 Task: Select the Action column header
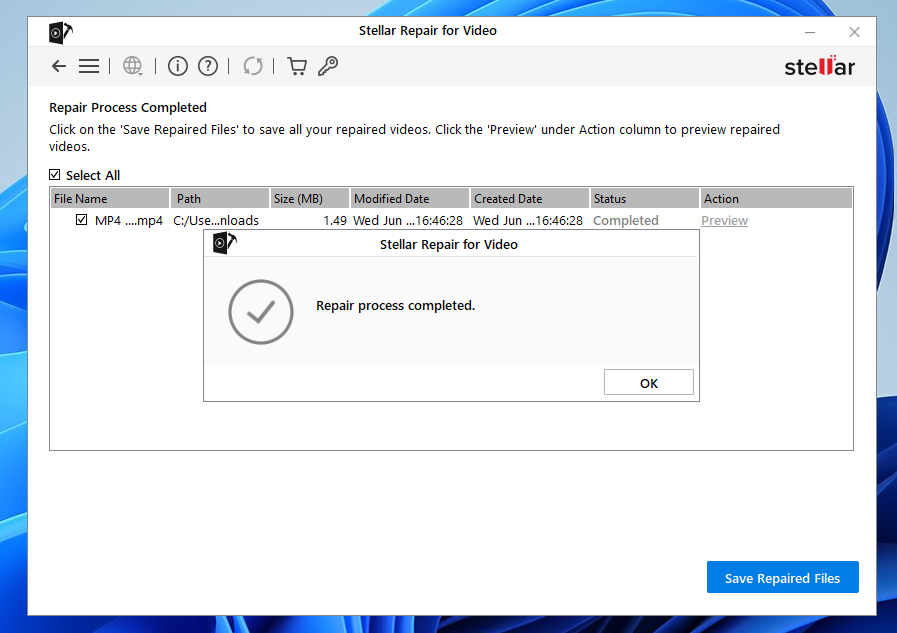pos(776,198)
